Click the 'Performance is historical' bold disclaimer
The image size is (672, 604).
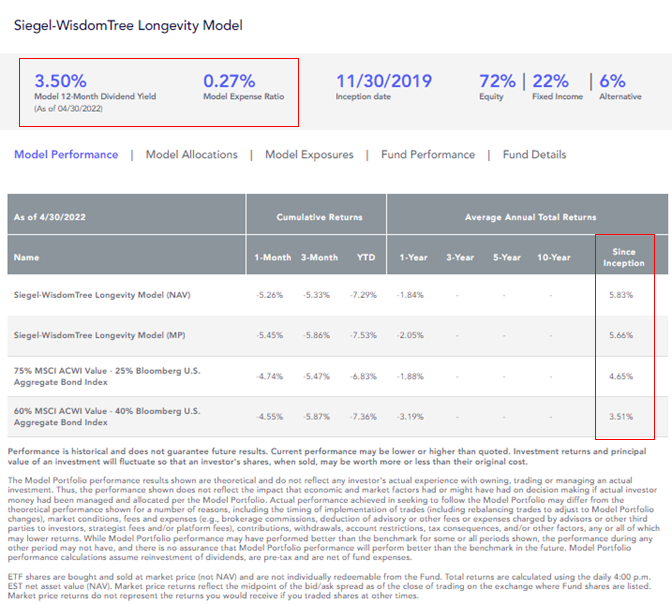(x=327, y=457)
